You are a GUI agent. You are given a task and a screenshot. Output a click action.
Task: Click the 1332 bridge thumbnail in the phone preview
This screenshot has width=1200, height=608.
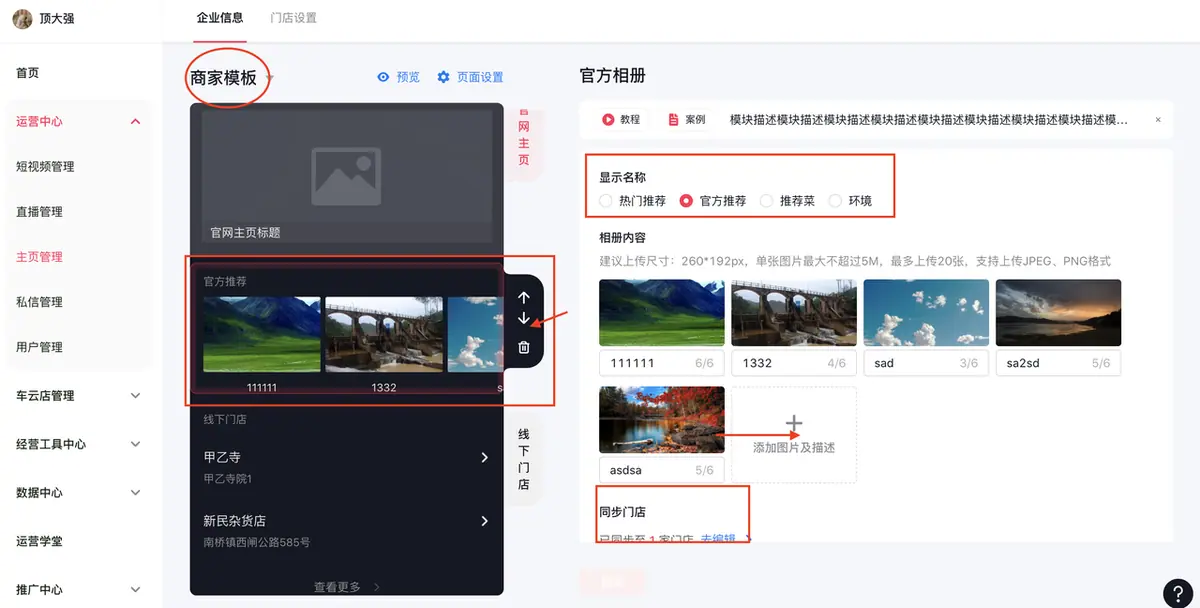(384, 334)
